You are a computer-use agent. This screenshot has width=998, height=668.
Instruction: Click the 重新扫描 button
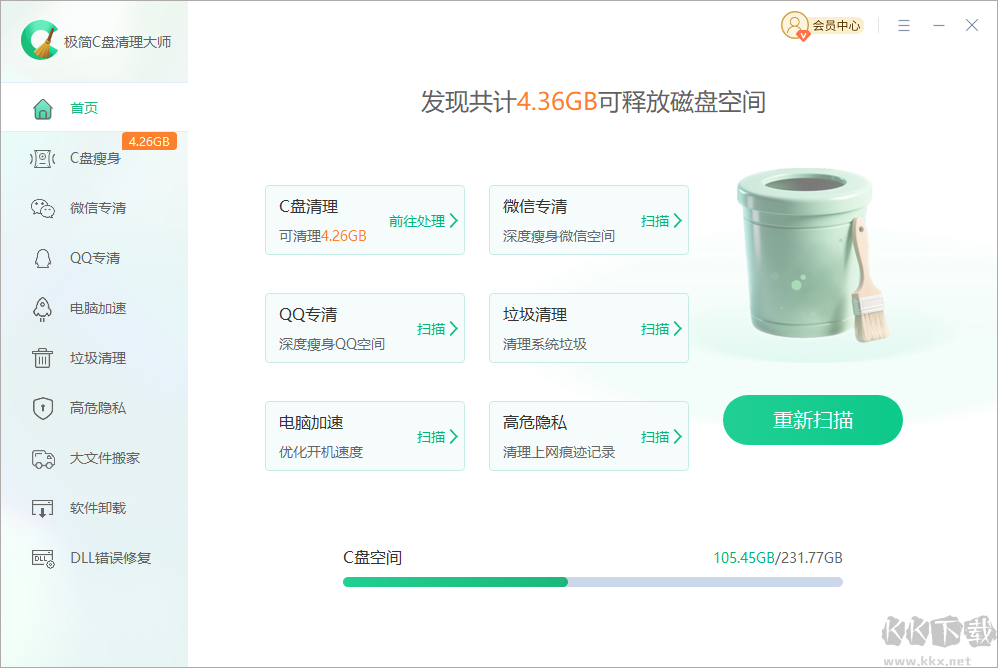click(813, 420)
